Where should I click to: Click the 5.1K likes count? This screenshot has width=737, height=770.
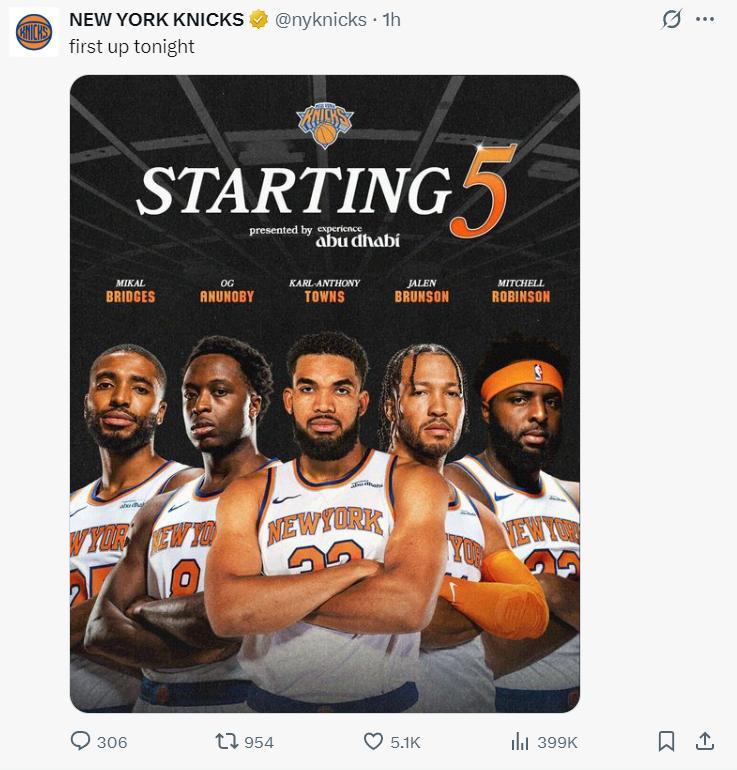(405, 742)
